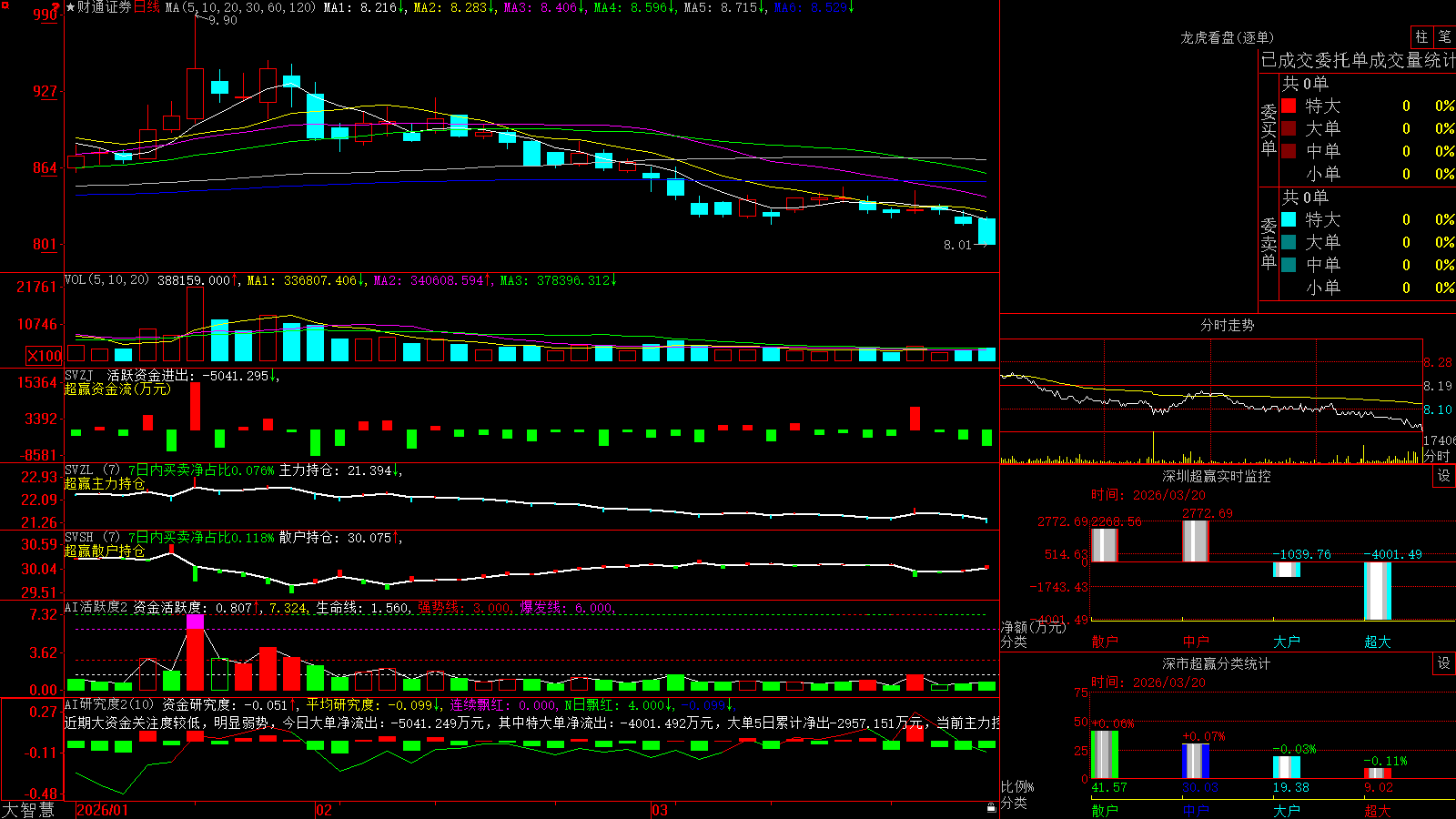The image size is (1456, 819).
Task: Click the 8.01 low price annotation
Action: tap(957, 245)
